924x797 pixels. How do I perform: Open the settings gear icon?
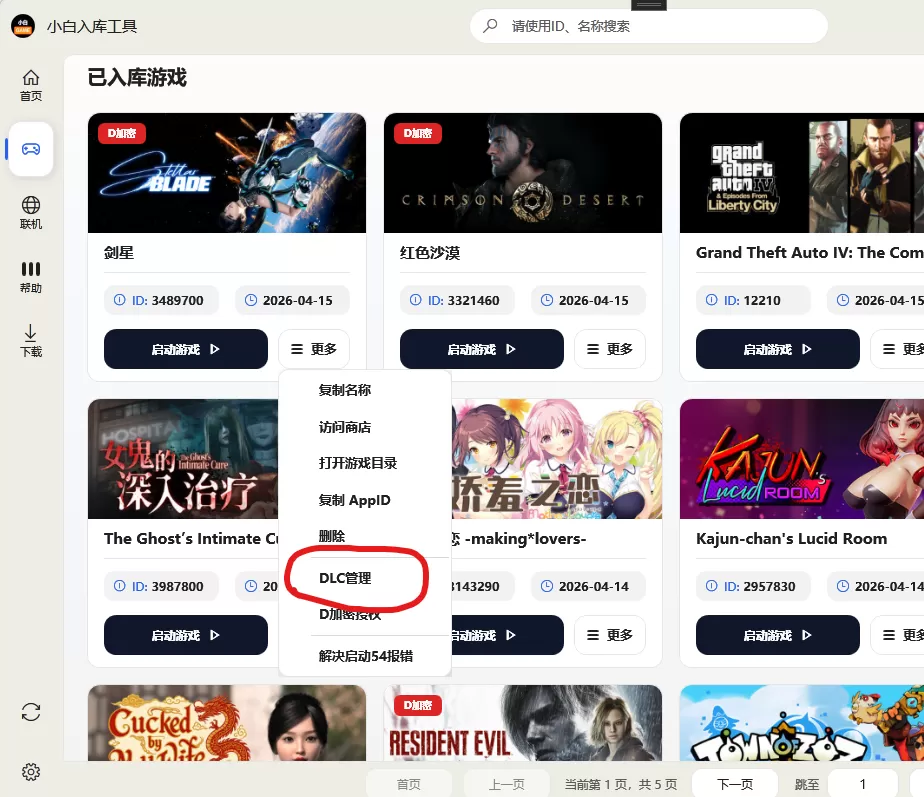click(x=31, y=772)
